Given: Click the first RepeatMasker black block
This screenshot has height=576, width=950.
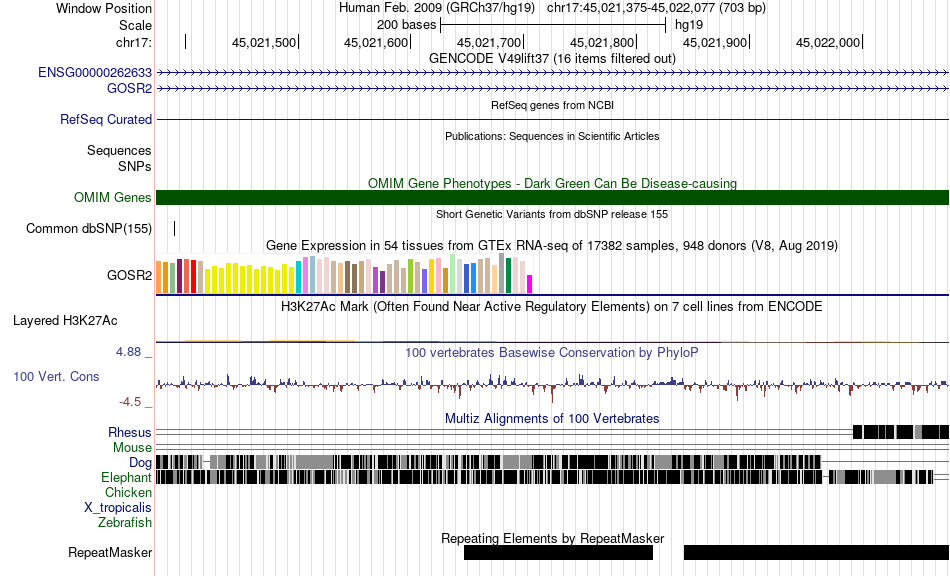Looking at the screenshot, I should [x=559, y=552].
